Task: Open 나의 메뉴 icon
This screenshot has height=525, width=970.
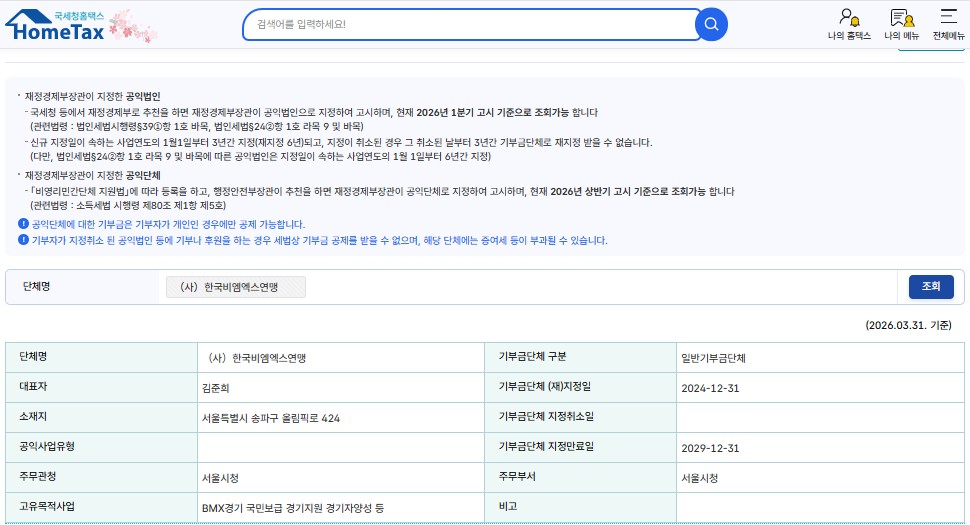Action: [x=901, y=24]
